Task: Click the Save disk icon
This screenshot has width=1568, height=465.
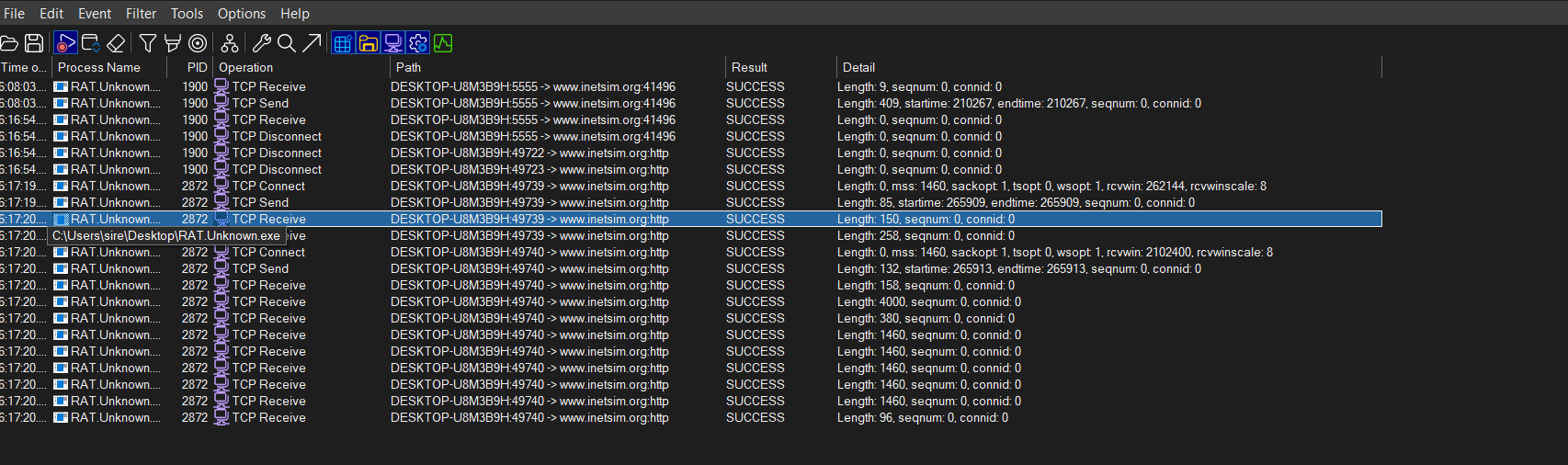Action: (34, 43)
